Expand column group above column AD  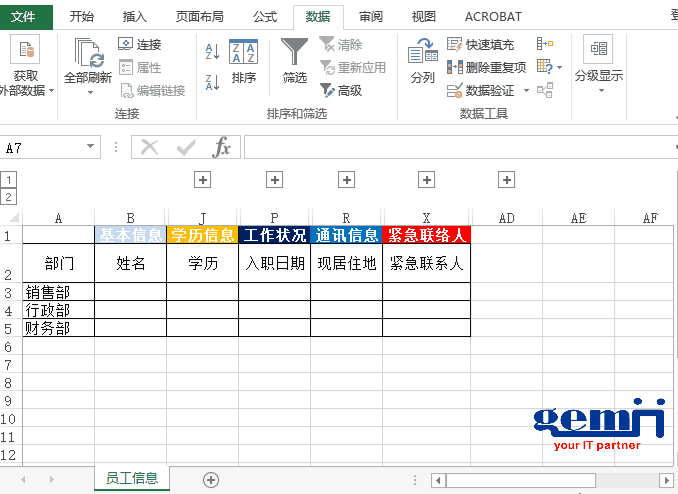[x=506, y=180]
